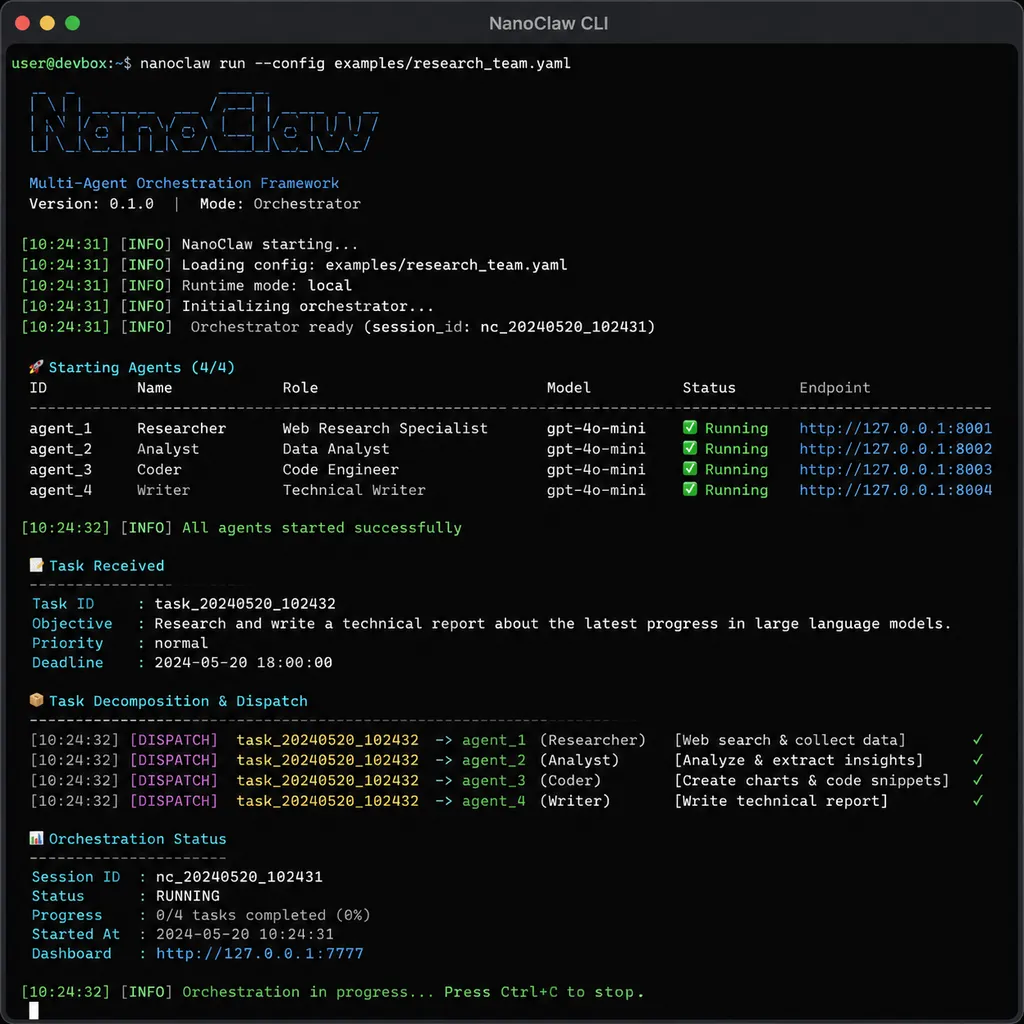Click 'Loading config: examples/research_team.yaml' log line
The width and height of the screenshot is (1024, 1024).
(x=374, y=265)
